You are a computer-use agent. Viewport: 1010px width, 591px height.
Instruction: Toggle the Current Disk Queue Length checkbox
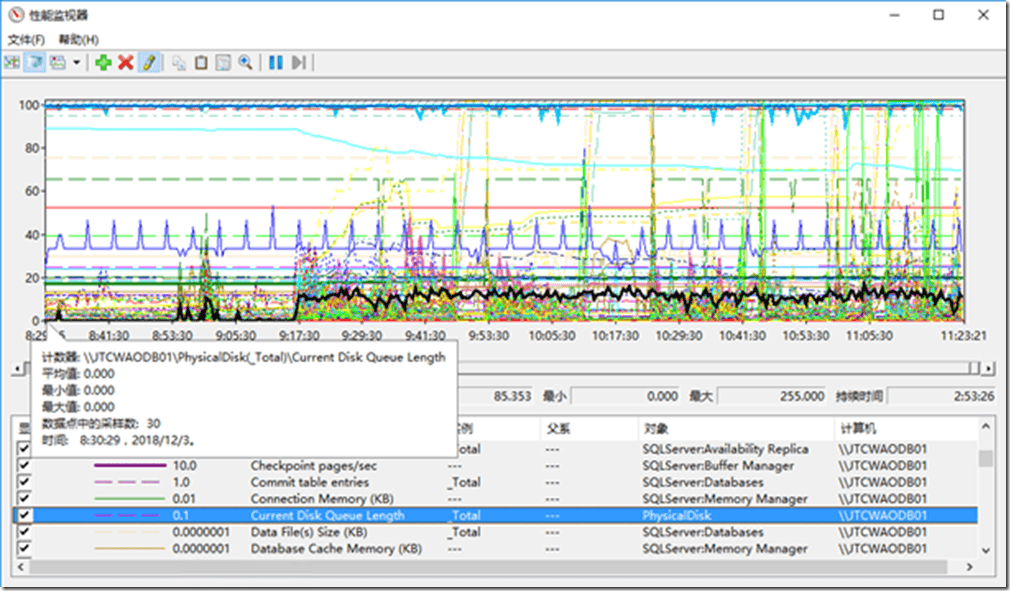coord(24,515)
